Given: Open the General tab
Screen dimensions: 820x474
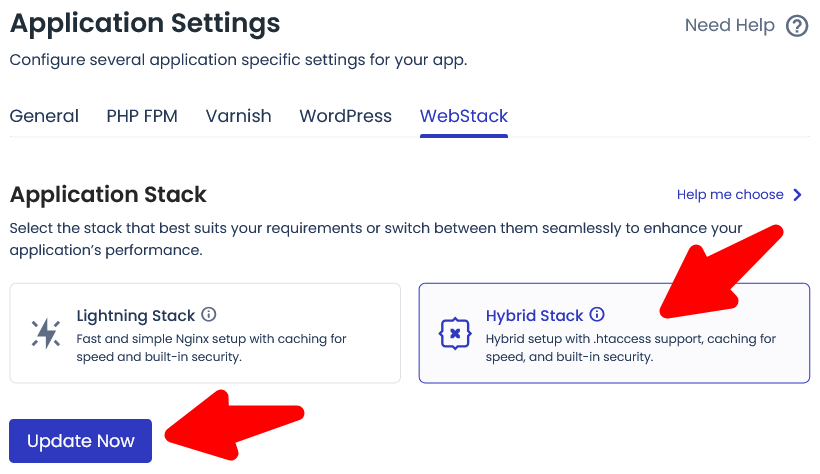Looking at the screenshot, I should pos(44,116).
